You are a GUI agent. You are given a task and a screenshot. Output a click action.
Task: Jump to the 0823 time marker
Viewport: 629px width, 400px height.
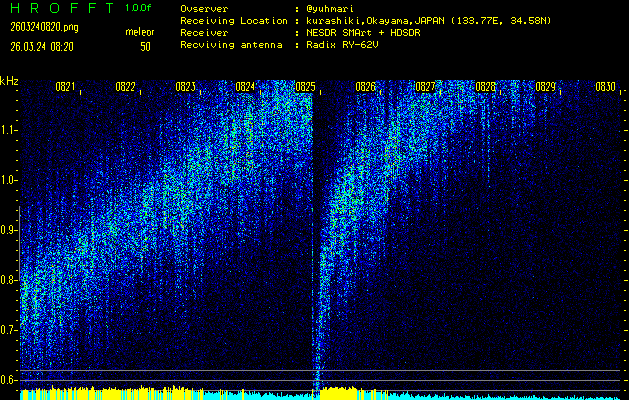pyautogui.click(x=185, y=88)
